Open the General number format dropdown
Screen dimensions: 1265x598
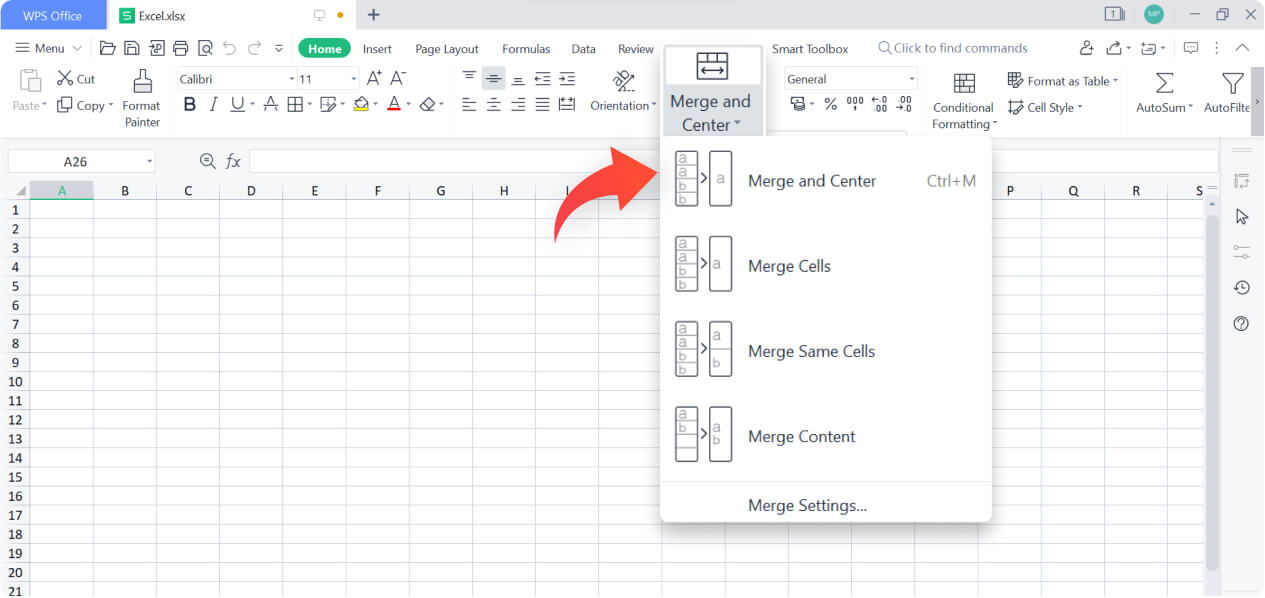[912, 78]
